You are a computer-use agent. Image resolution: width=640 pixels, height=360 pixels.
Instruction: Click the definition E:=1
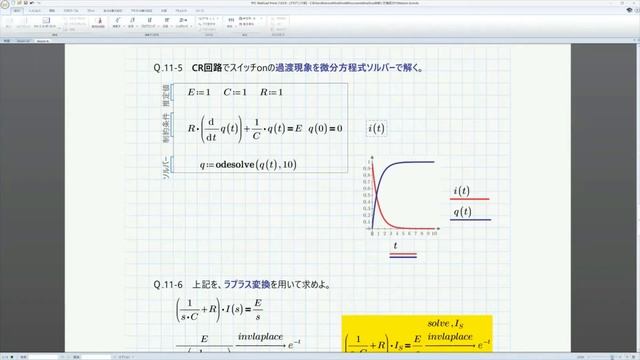coord(199,92)
